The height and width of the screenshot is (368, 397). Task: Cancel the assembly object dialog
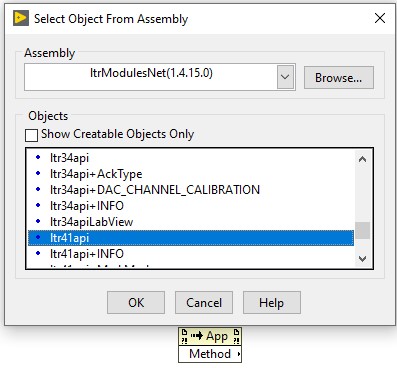coord(204,303)
